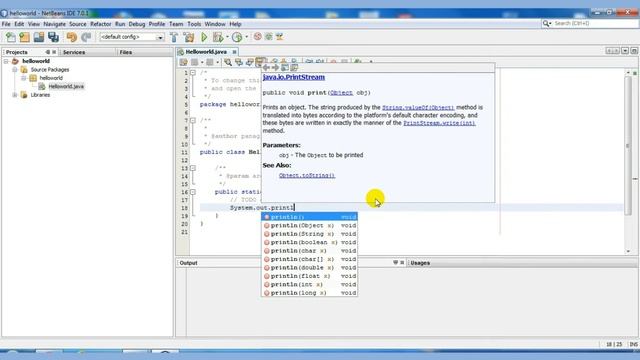Click the New File toolbar icon
Screen dimensions: 640x360
[x=11, y=37]
